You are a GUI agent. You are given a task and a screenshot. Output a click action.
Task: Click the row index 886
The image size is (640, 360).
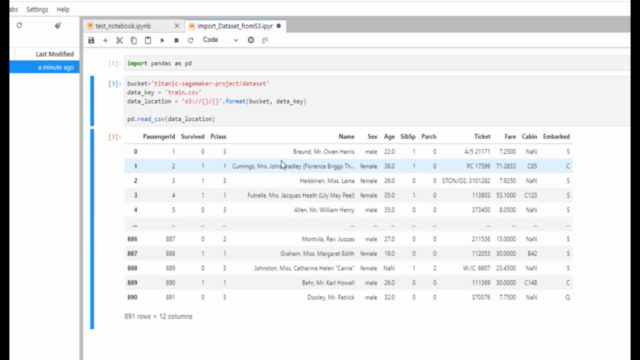tap(132, 239)
